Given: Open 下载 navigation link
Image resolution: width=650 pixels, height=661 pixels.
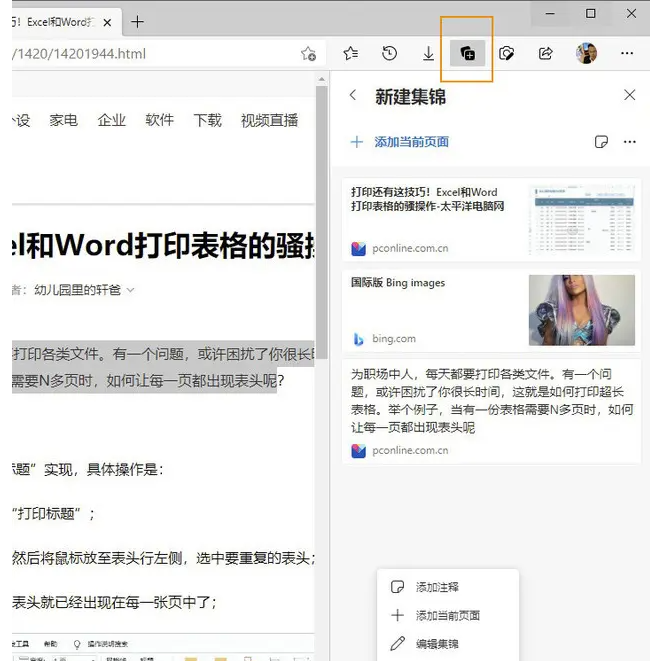Looking at the screenshot, I should click(x=207, y=120).
